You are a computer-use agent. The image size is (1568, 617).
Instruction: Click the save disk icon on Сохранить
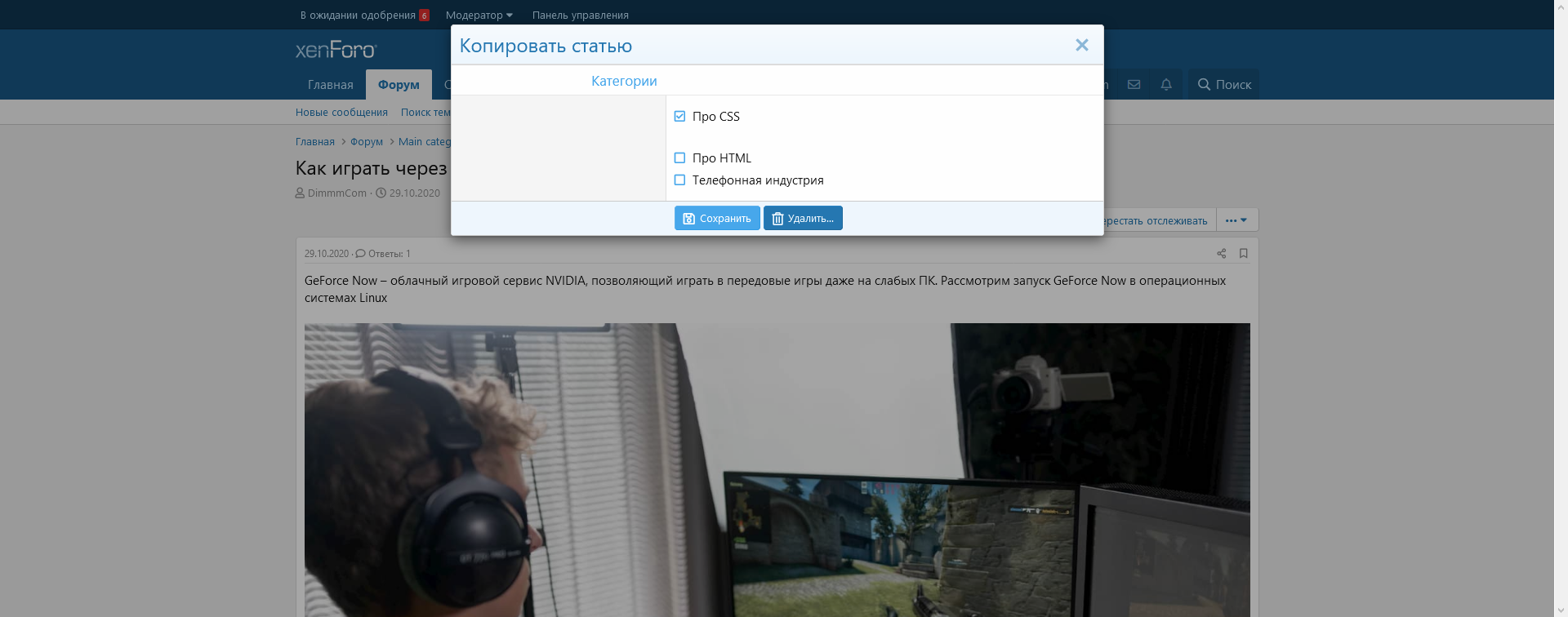[688, 219]
